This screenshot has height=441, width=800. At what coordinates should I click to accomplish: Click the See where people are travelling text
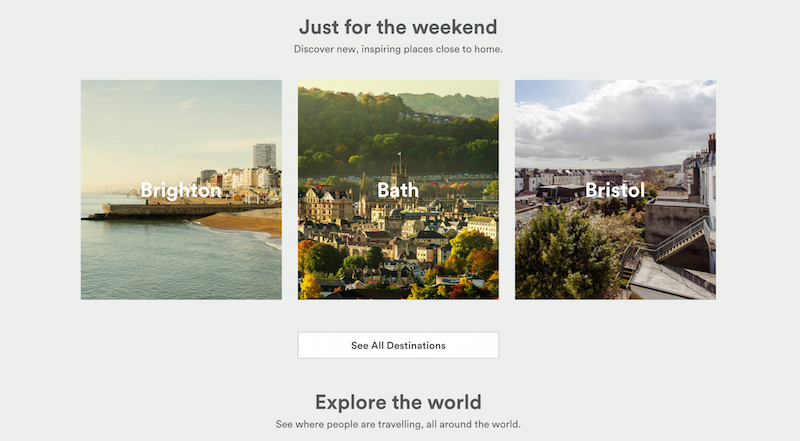click(x=398, y=424)
